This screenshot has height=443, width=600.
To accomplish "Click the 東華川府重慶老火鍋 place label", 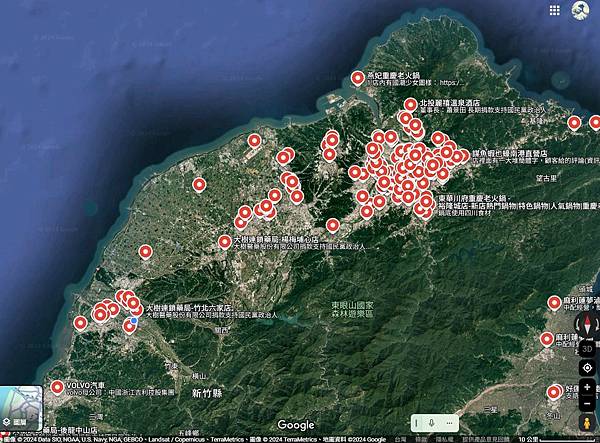I will click(x=474, y=199).
